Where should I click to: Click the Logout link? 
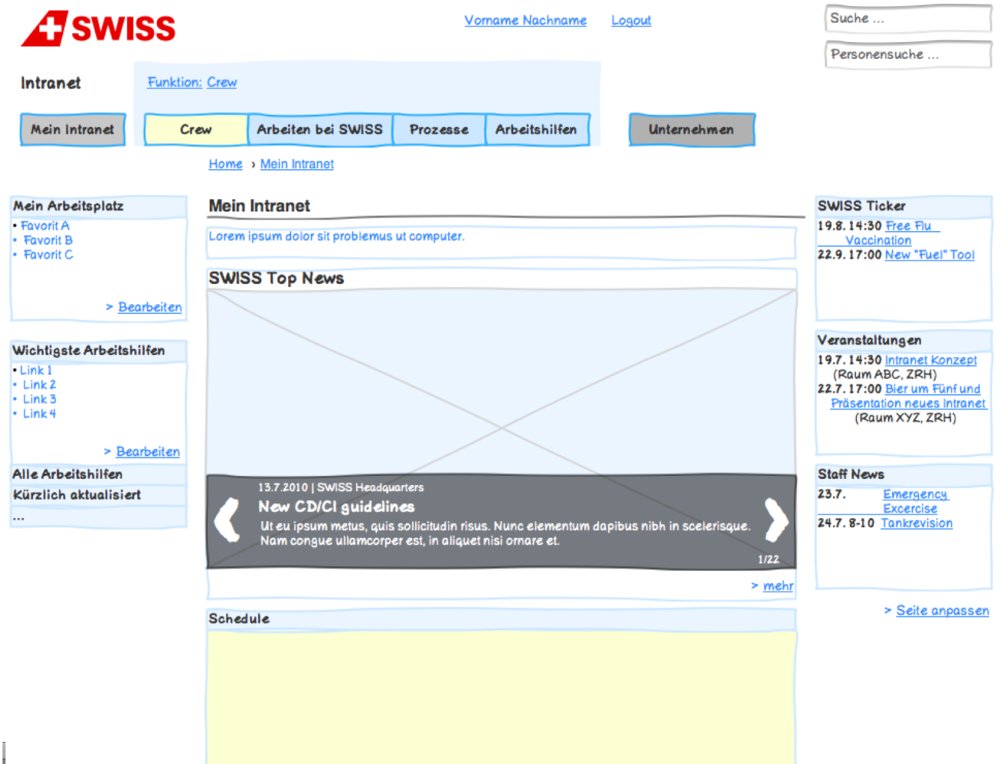click(631, 20)
